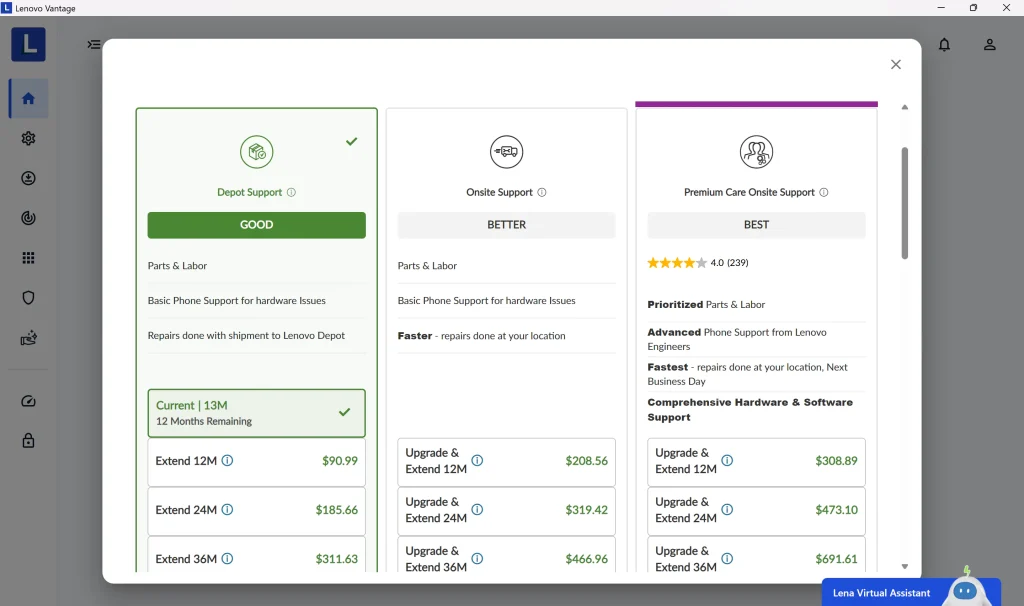Show info for Onsite Upgrade & Extend 24M
The height and width of the screenshot is (606, 1024).
(x=477, y=509)
